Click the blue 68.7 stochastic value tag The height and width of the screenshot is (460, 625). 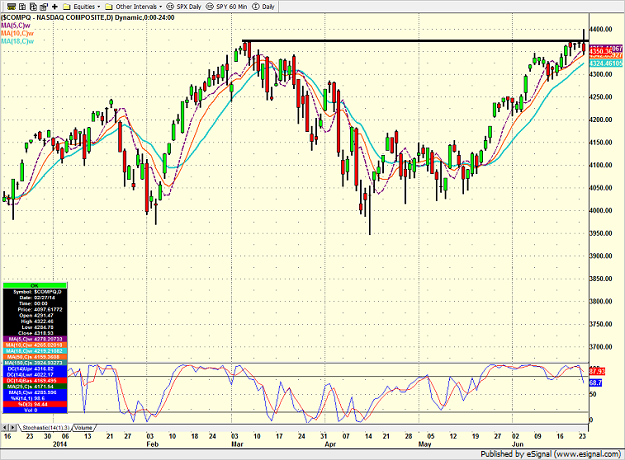tap(596, 383)
